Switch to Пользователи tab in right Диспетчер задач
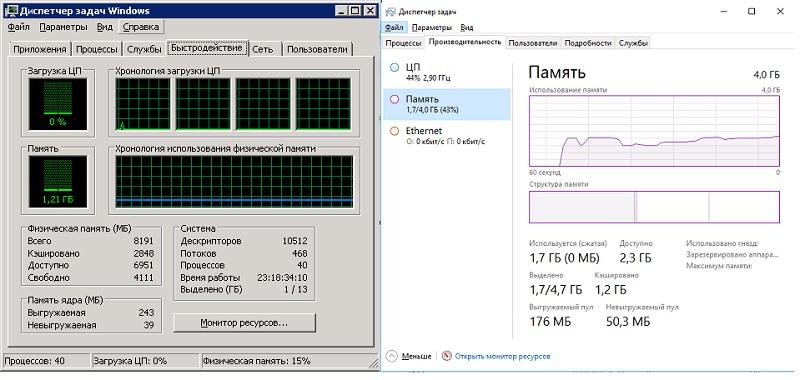The image size is (800, 380). tap(533, 43)
